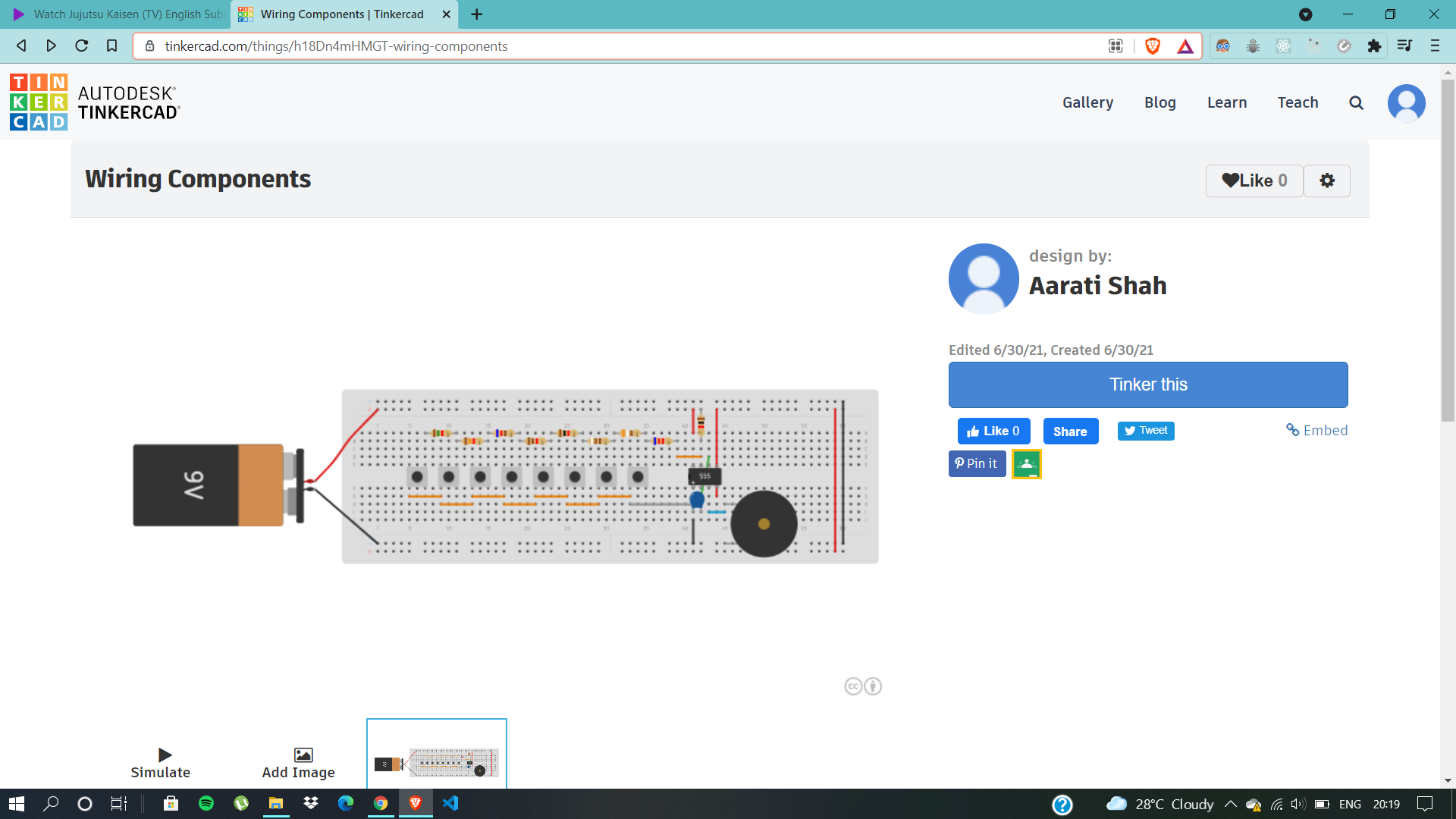Click the Brave Shields lion icon
1456x819 pixels.
[1152, 46]
